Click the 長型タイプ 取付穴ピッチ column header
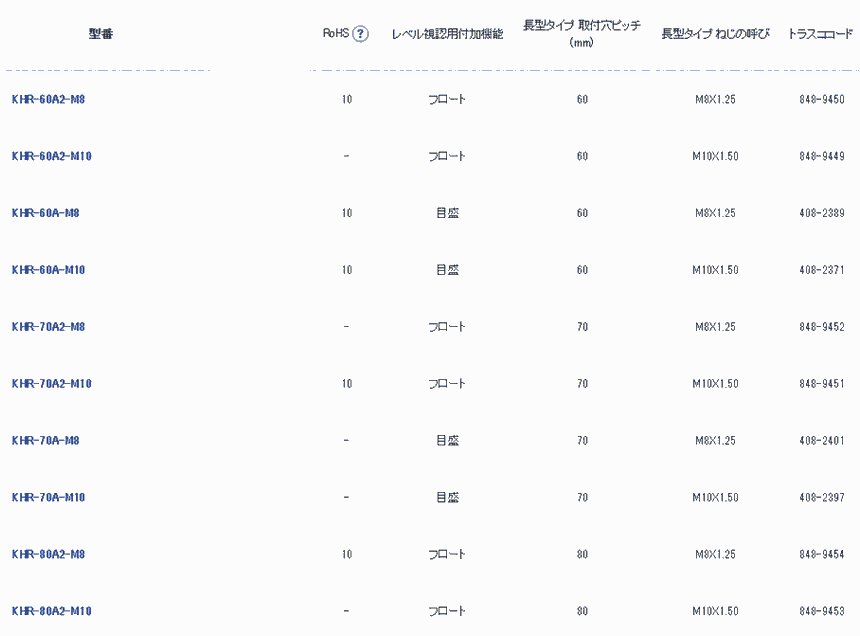860x636 pixels. [x=582, y=33]
